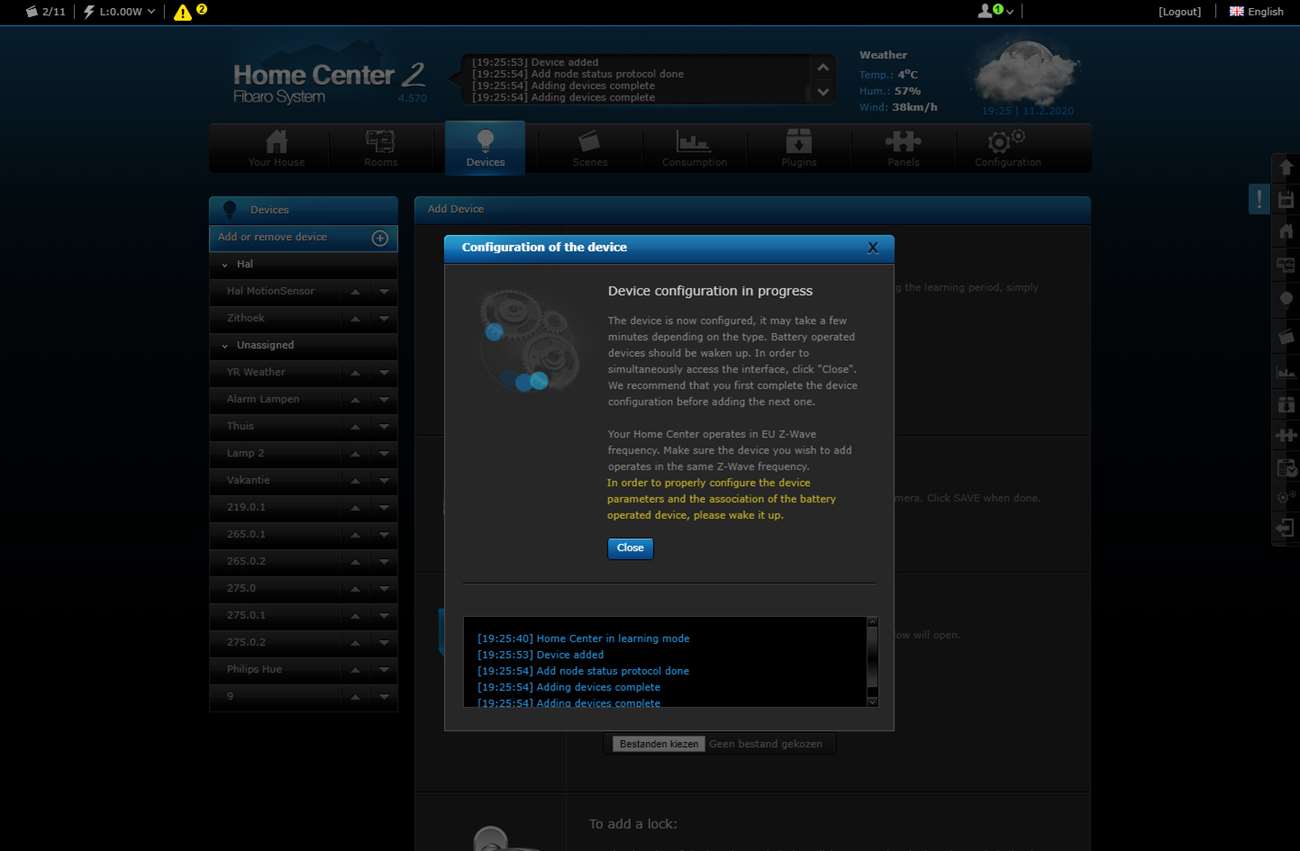Viewport: 1300px width, 851px height.
Task: Click the blue exclamation mark notification tab
Action: pos(1259,199)
